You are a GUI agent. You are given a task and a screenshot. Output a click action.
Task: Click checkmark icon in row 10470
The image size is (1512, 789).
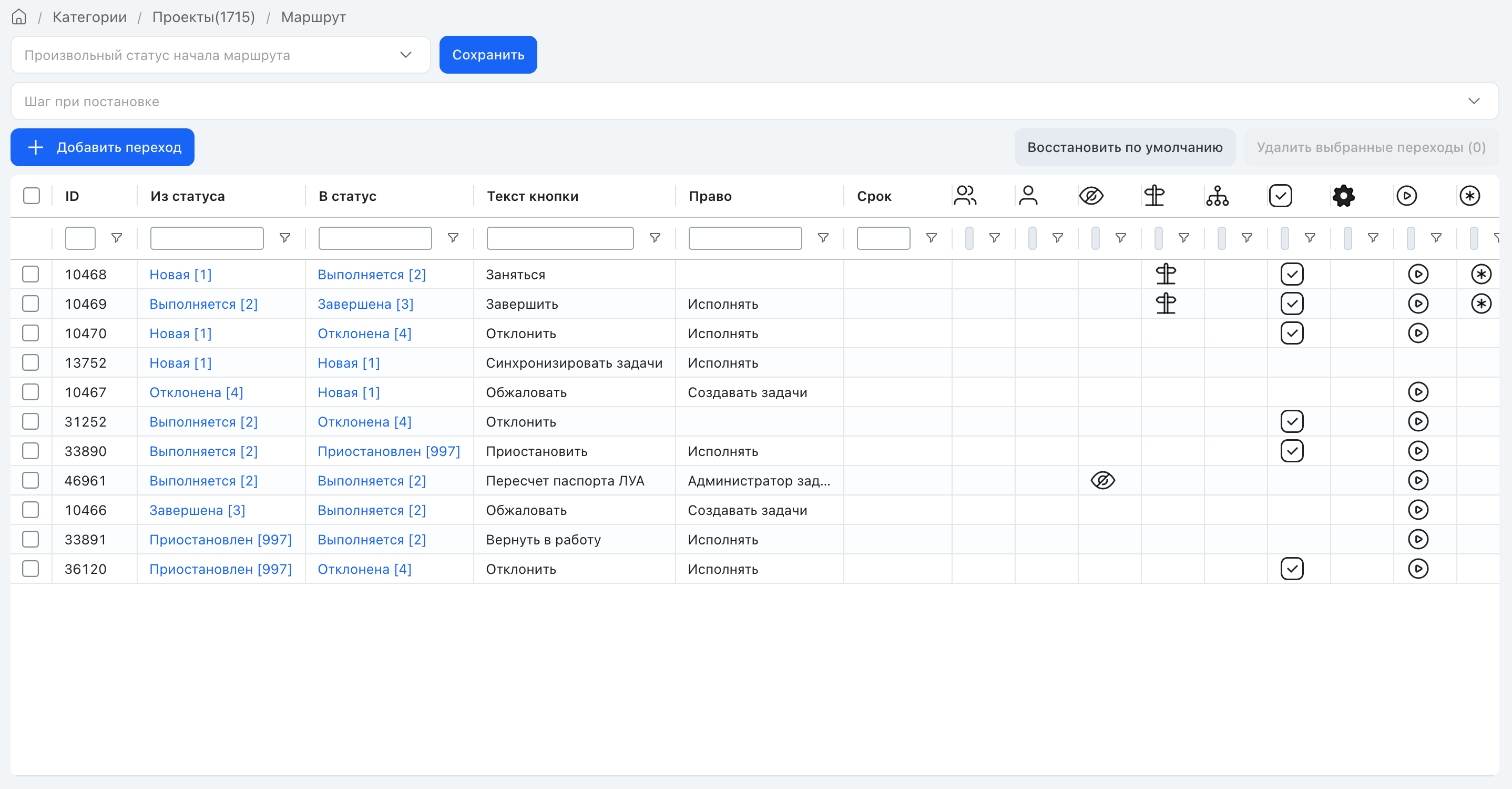tap(1292, 333)
